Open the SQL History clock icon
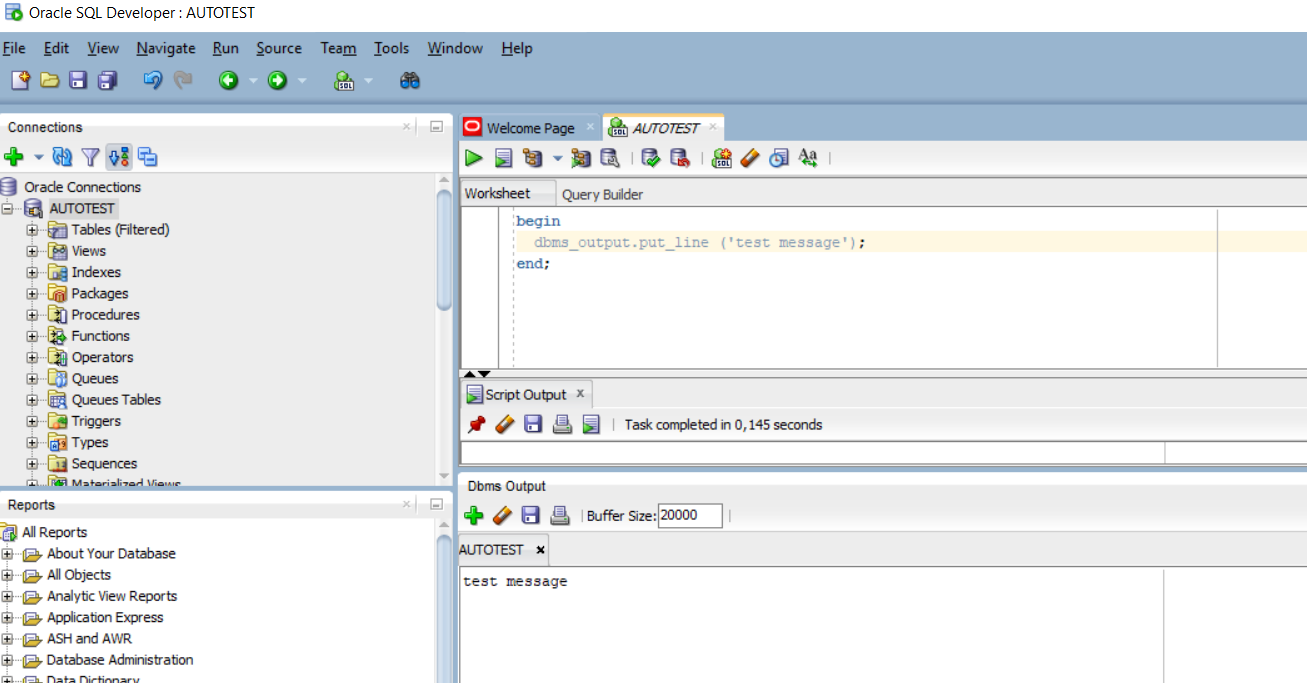1307x683 pixels. [779, 158]
